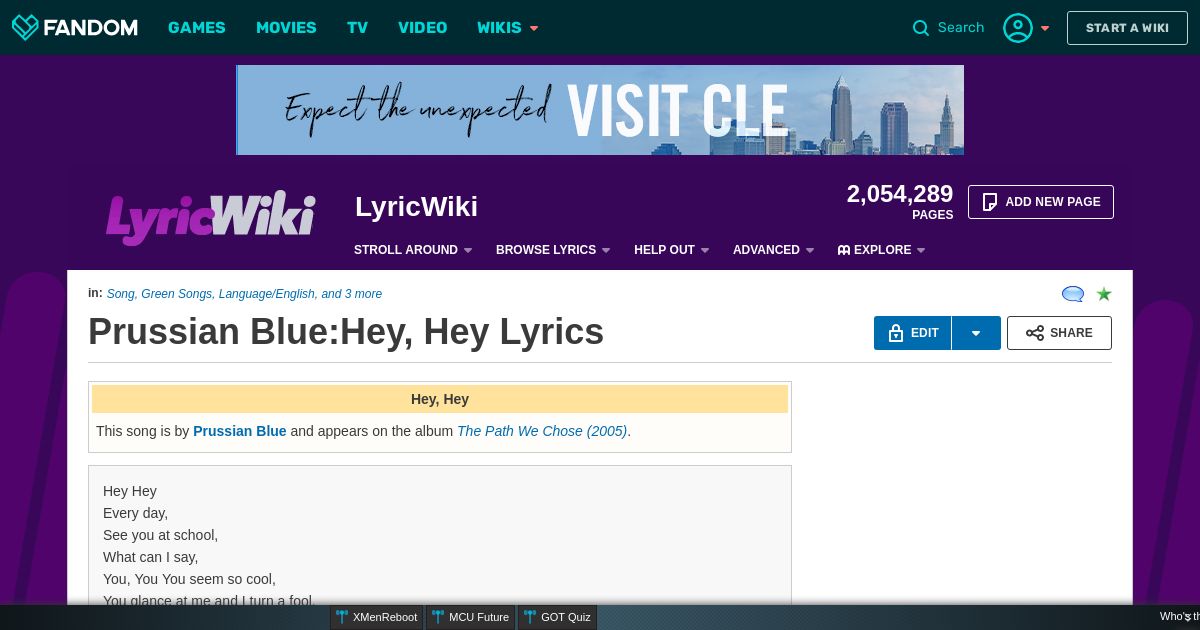This screenshot has height=630, width=1200.
Task: Click the Edit button
Action: pyautogui.click(x=913, y=333)
